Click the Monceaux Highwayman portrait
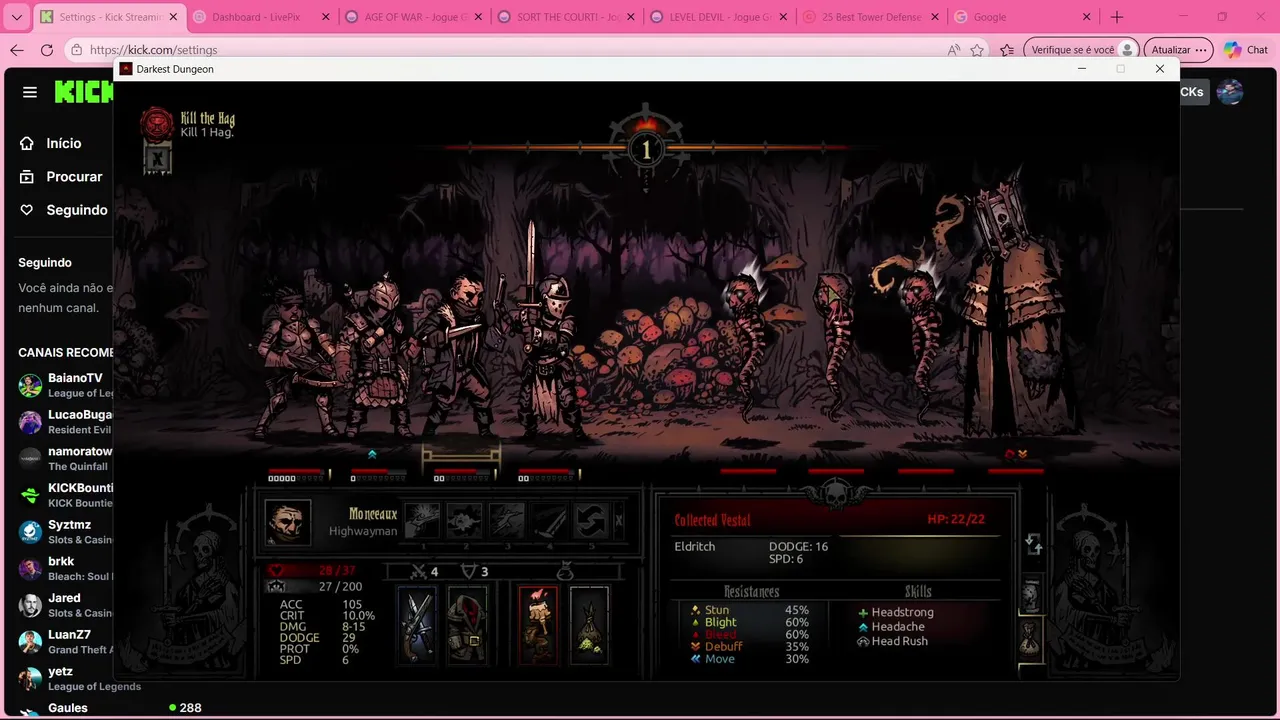Screen dimensions: 1280x720 288,522
